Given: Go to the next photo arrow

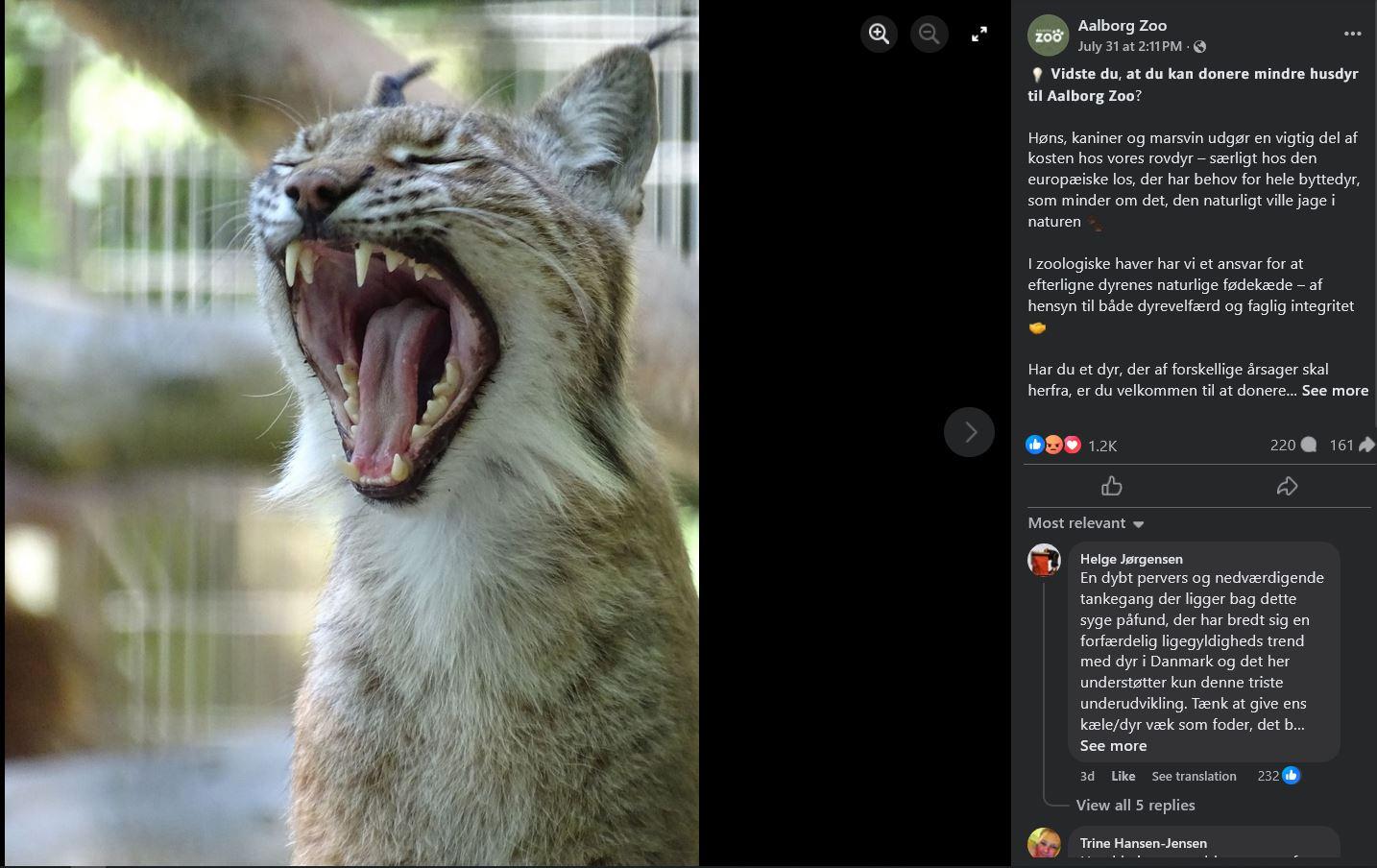Looking at the screenshot, I should click(969, 432).
